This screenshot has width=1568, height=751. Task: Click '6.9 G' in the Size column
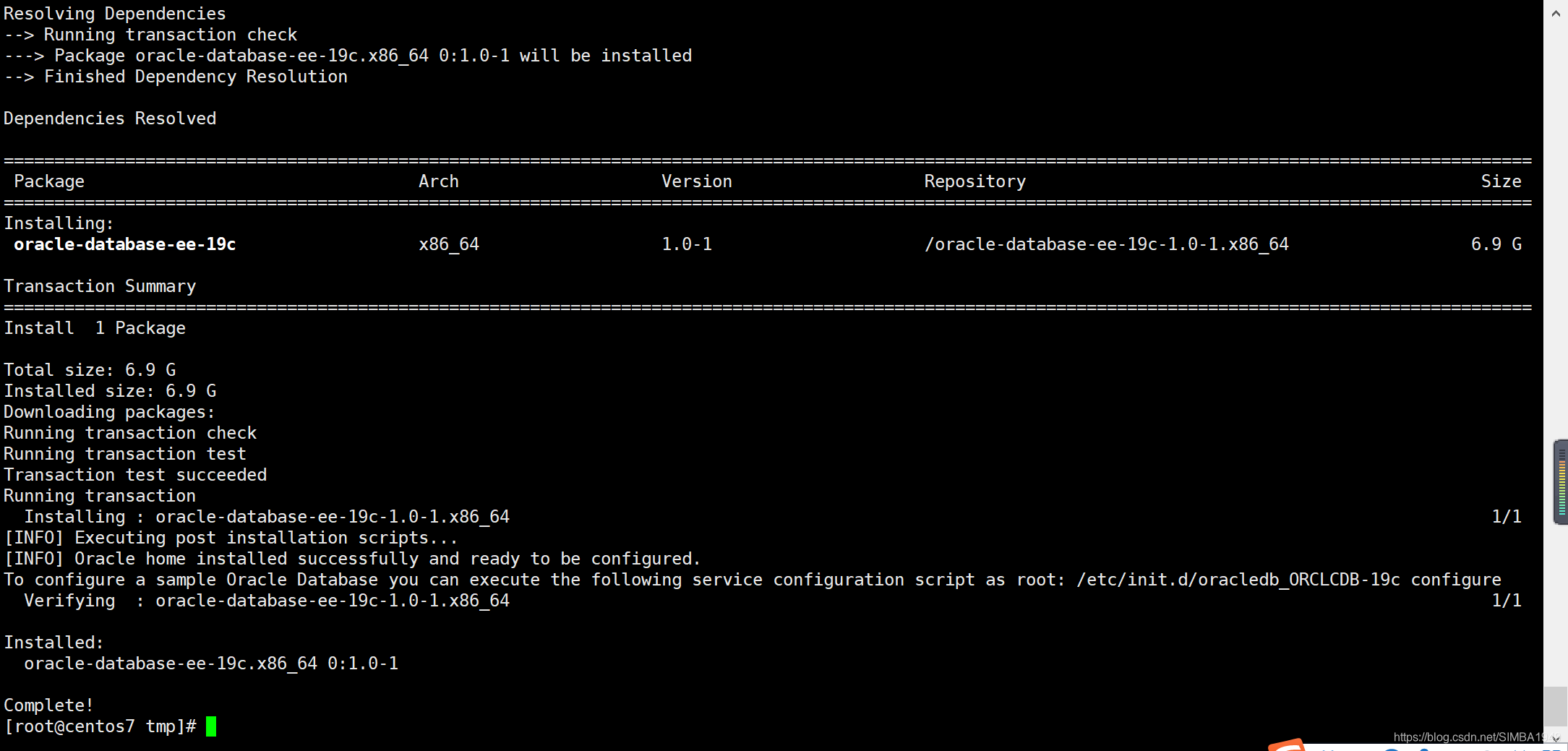coord(1496,244)
